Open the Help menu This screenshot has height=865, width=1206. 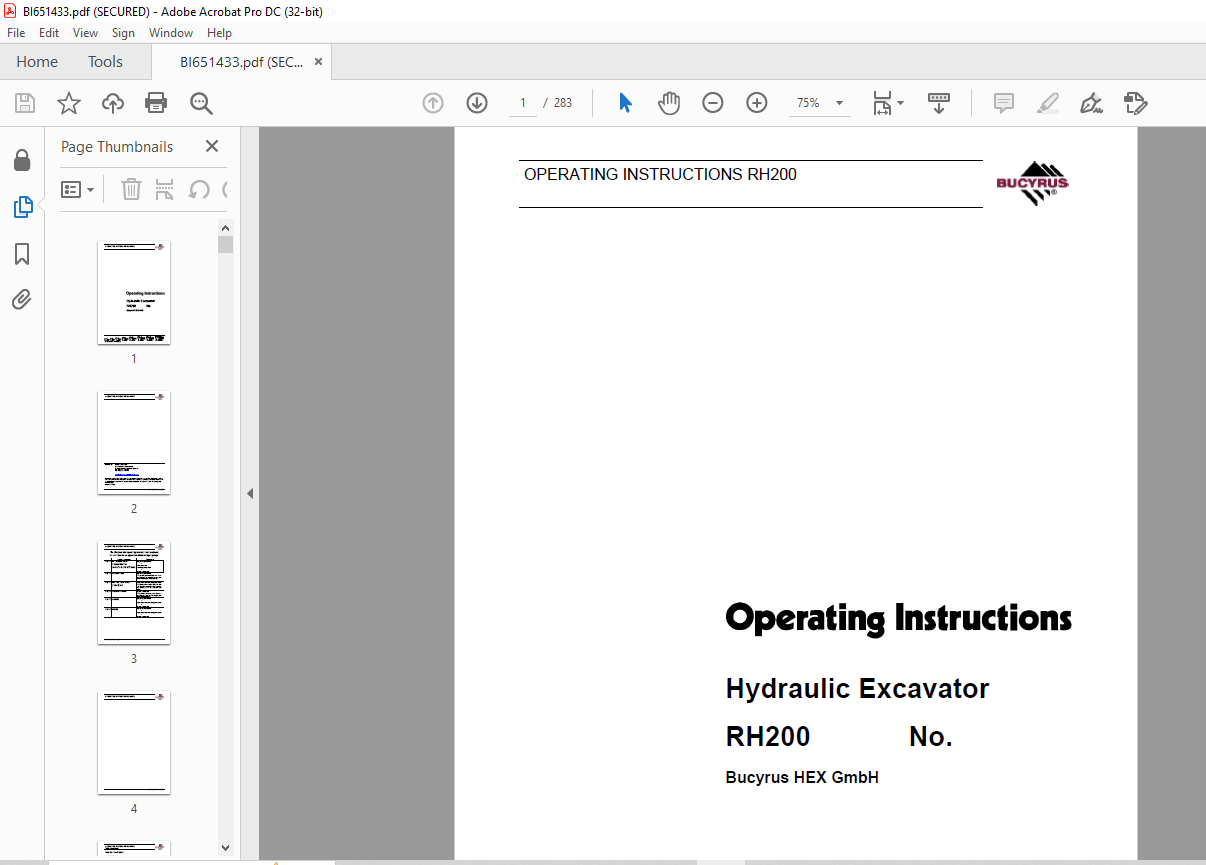coord(219,33)
